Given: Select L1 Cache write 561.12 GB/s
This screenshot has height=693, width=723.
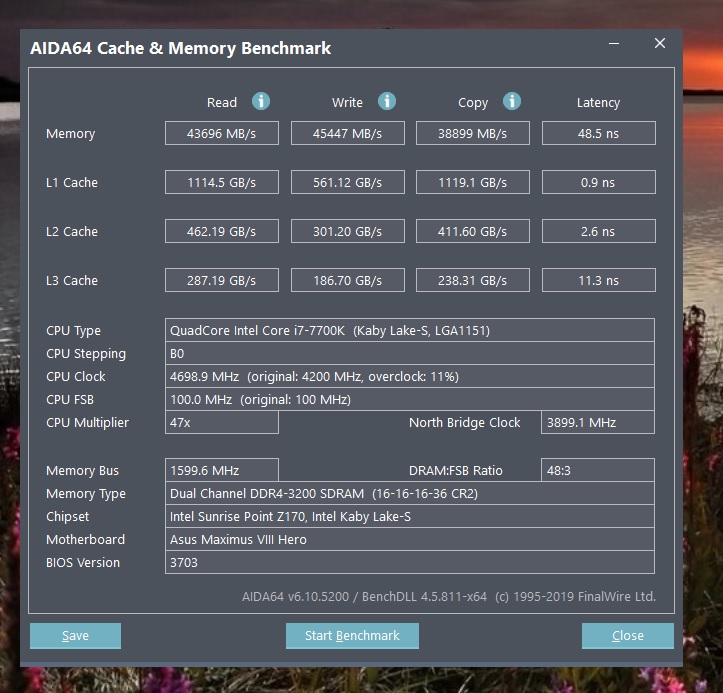Looking at the screenshot, I should 348,182.
